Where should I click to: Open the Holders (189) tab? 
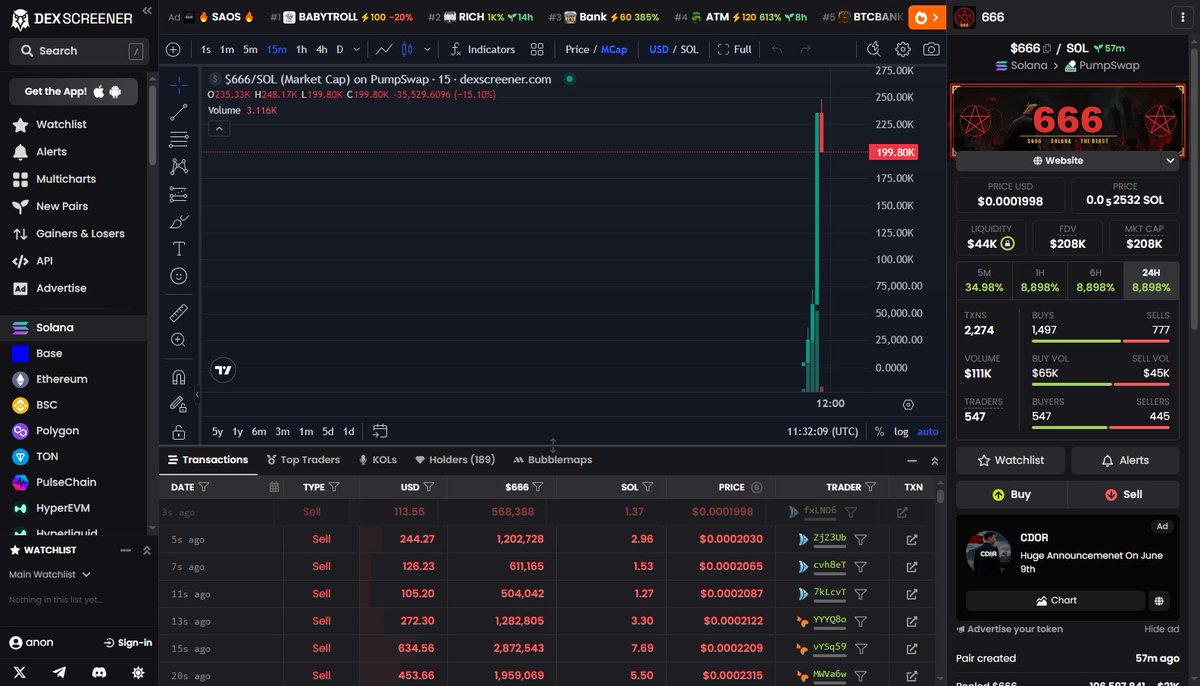(455, 460)
